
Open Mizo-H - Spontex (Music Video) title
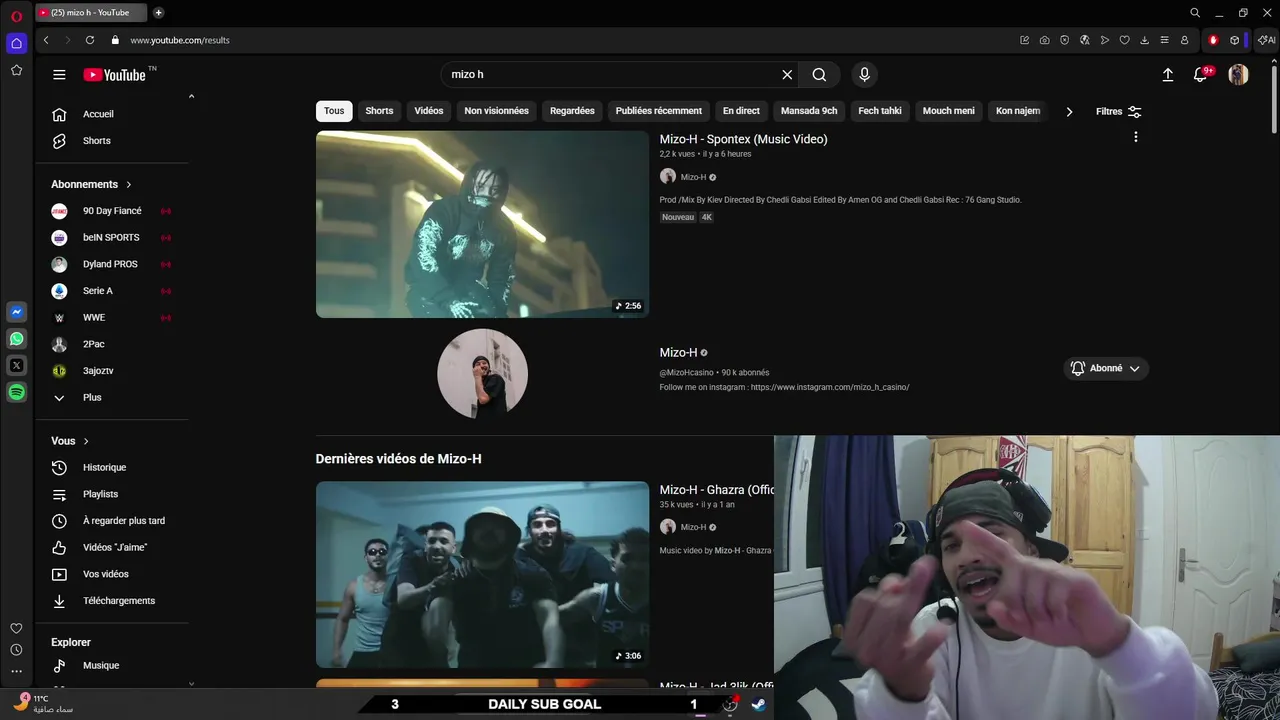(x=743, y=139)
